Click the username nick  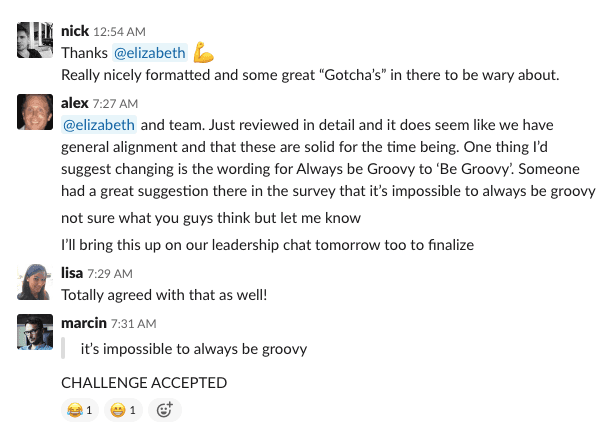(x=75, y=32)
